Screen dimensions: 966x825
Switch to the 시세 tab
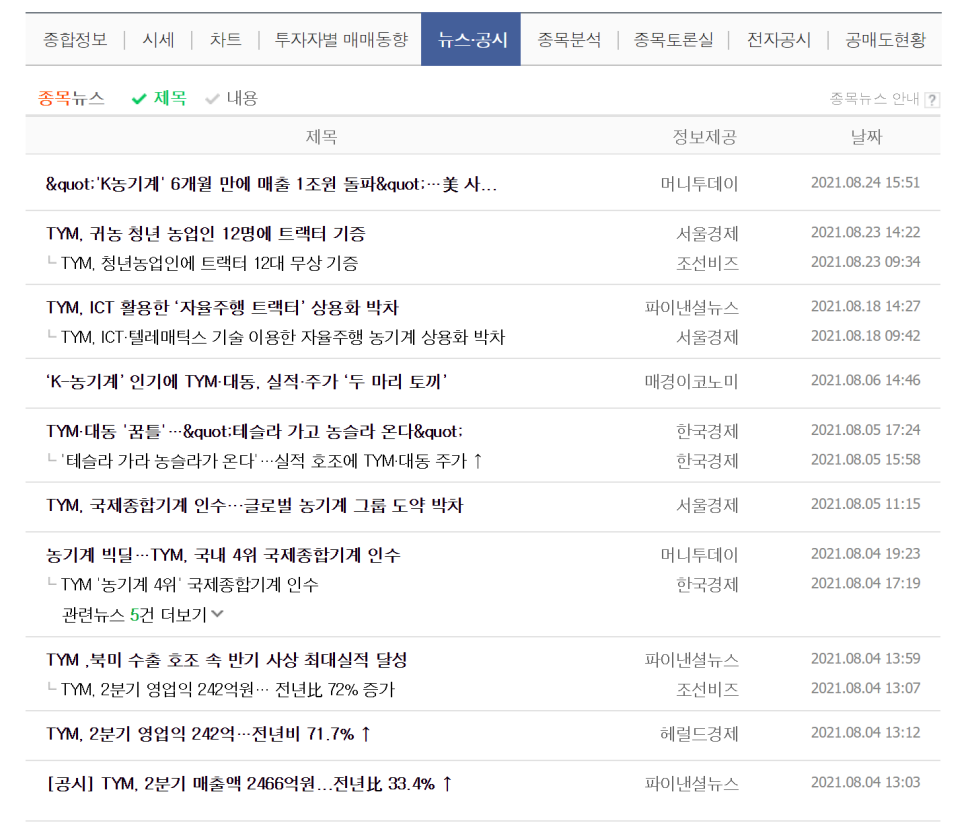click(158, 40)
